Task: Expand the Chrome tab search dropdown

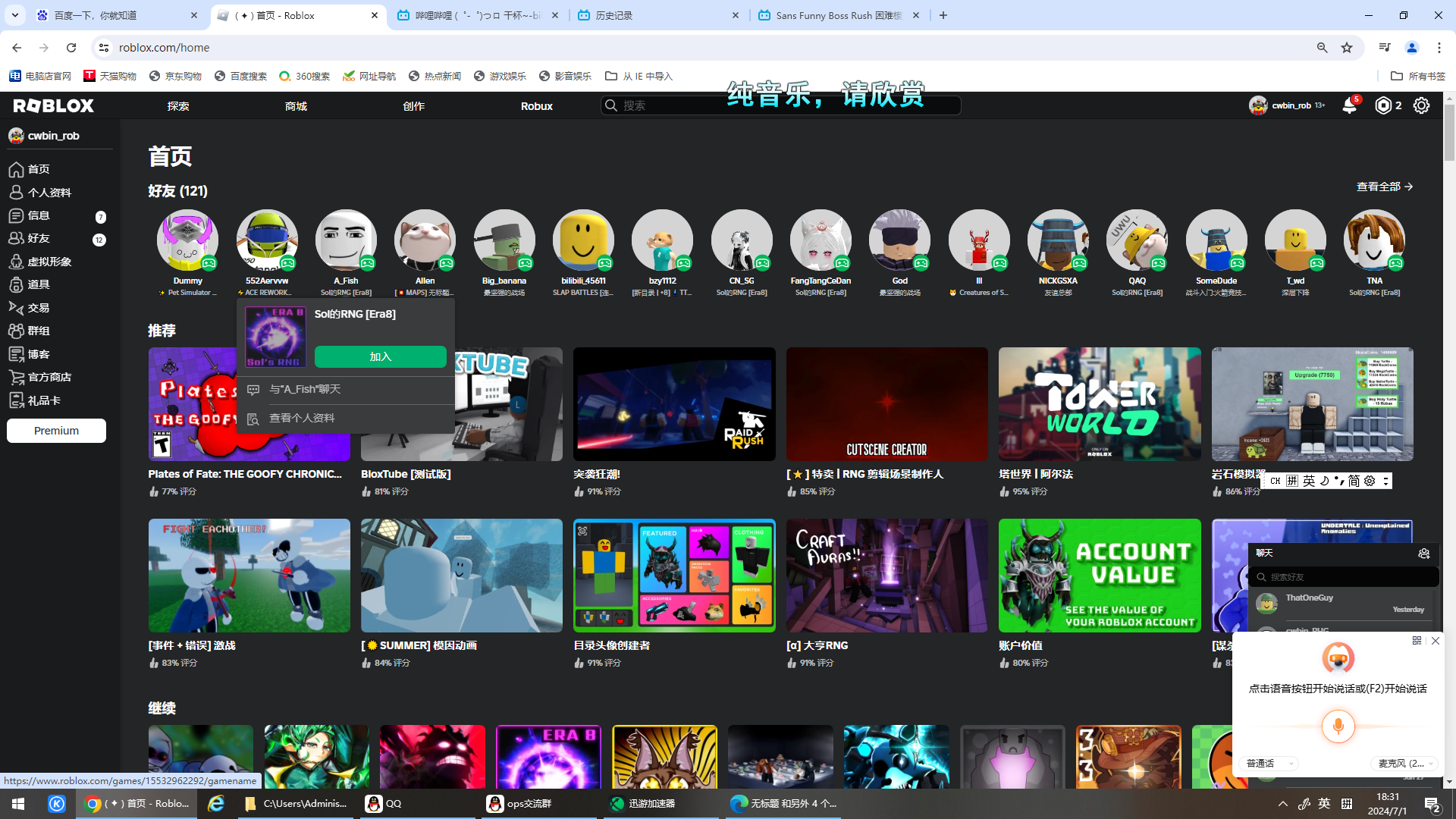Action: click(x=15, y=15)
